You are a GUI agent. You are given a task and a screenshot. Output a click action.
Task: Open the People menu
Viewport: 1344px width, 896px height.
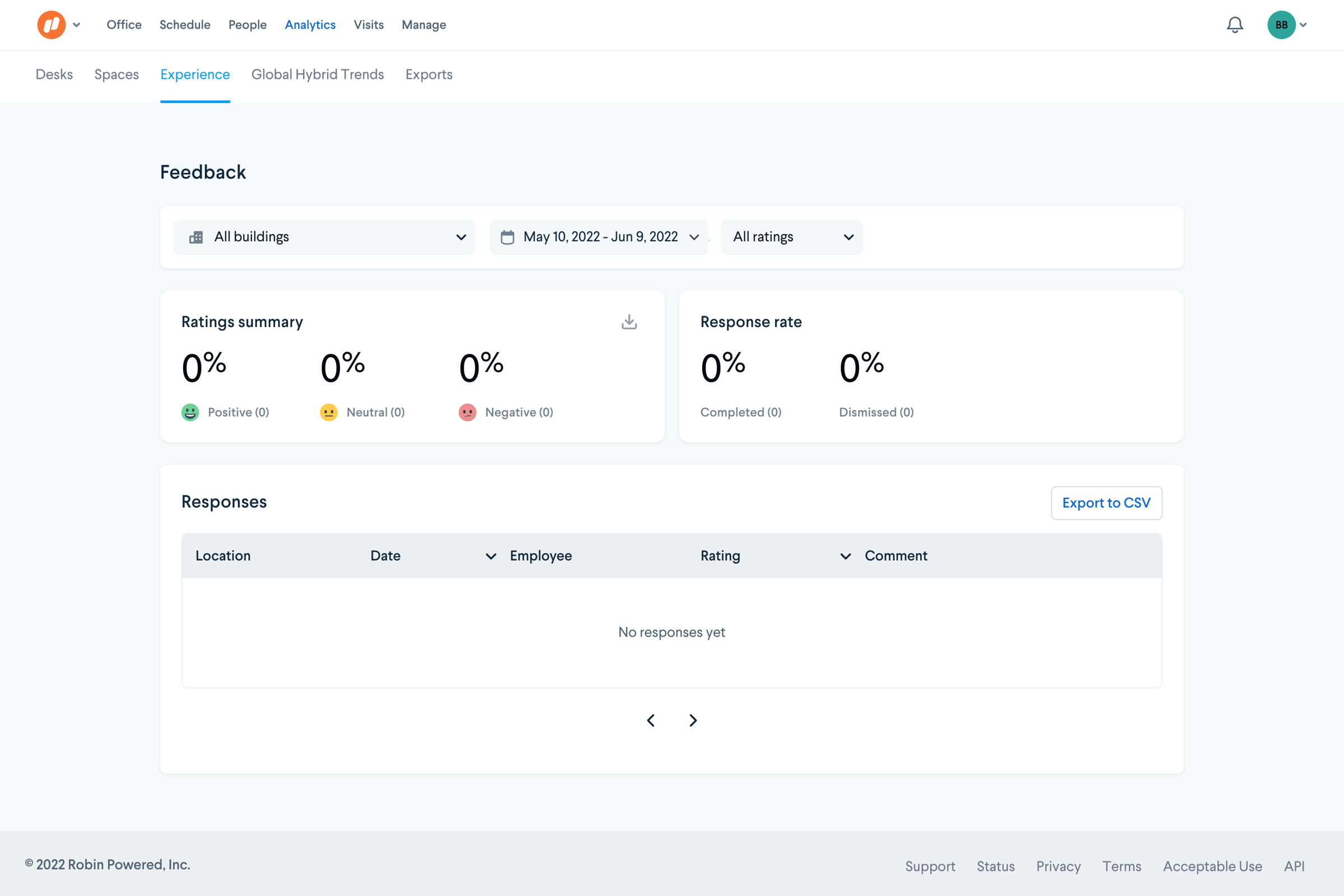click(x=248, y=25)
